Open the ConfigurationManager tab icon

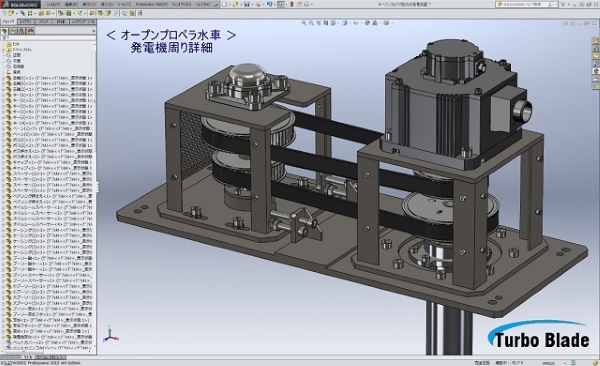(x=22, y=31)
